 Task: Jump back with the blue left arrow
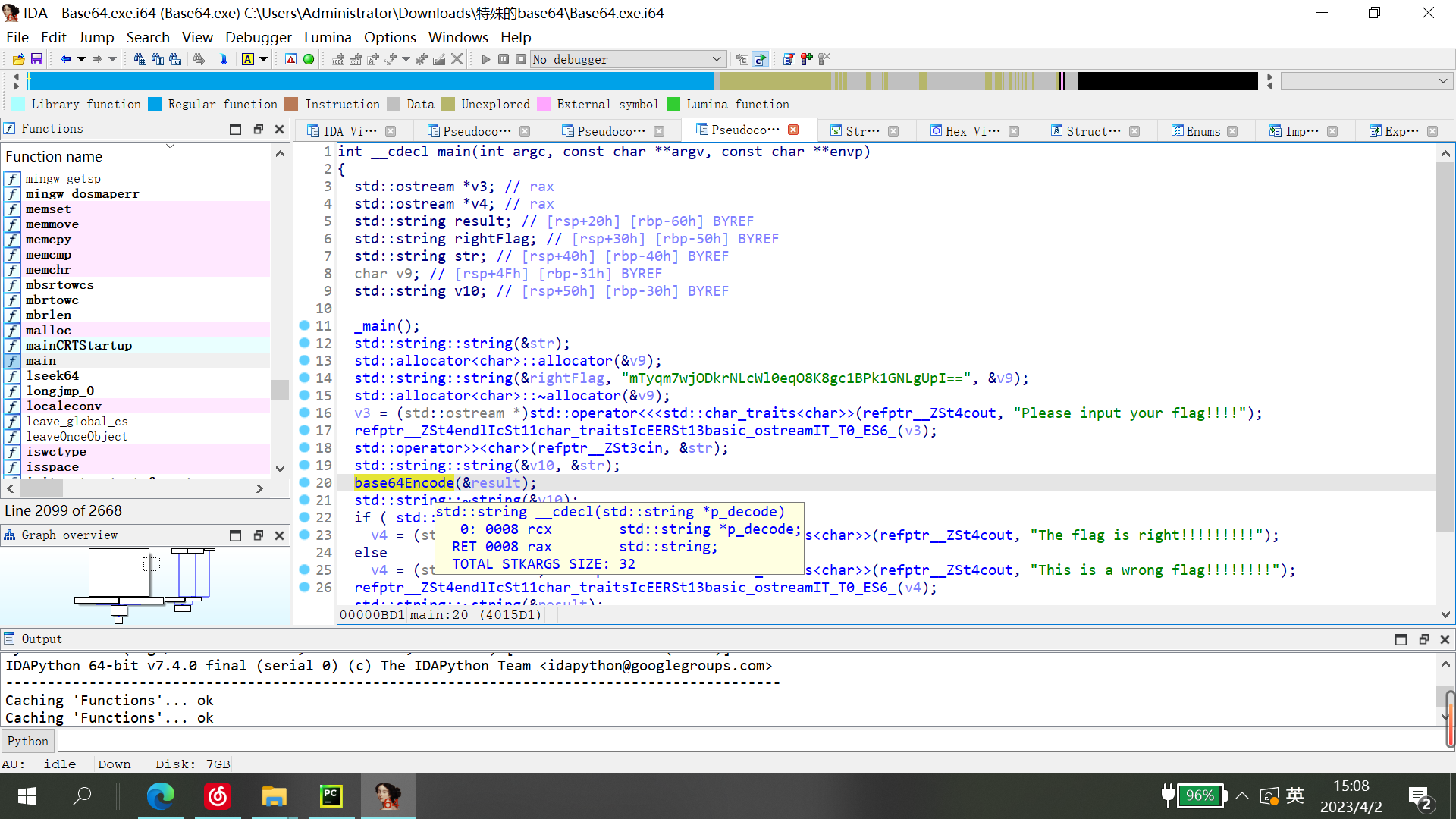pyautogui.click(x=65, y=59)
